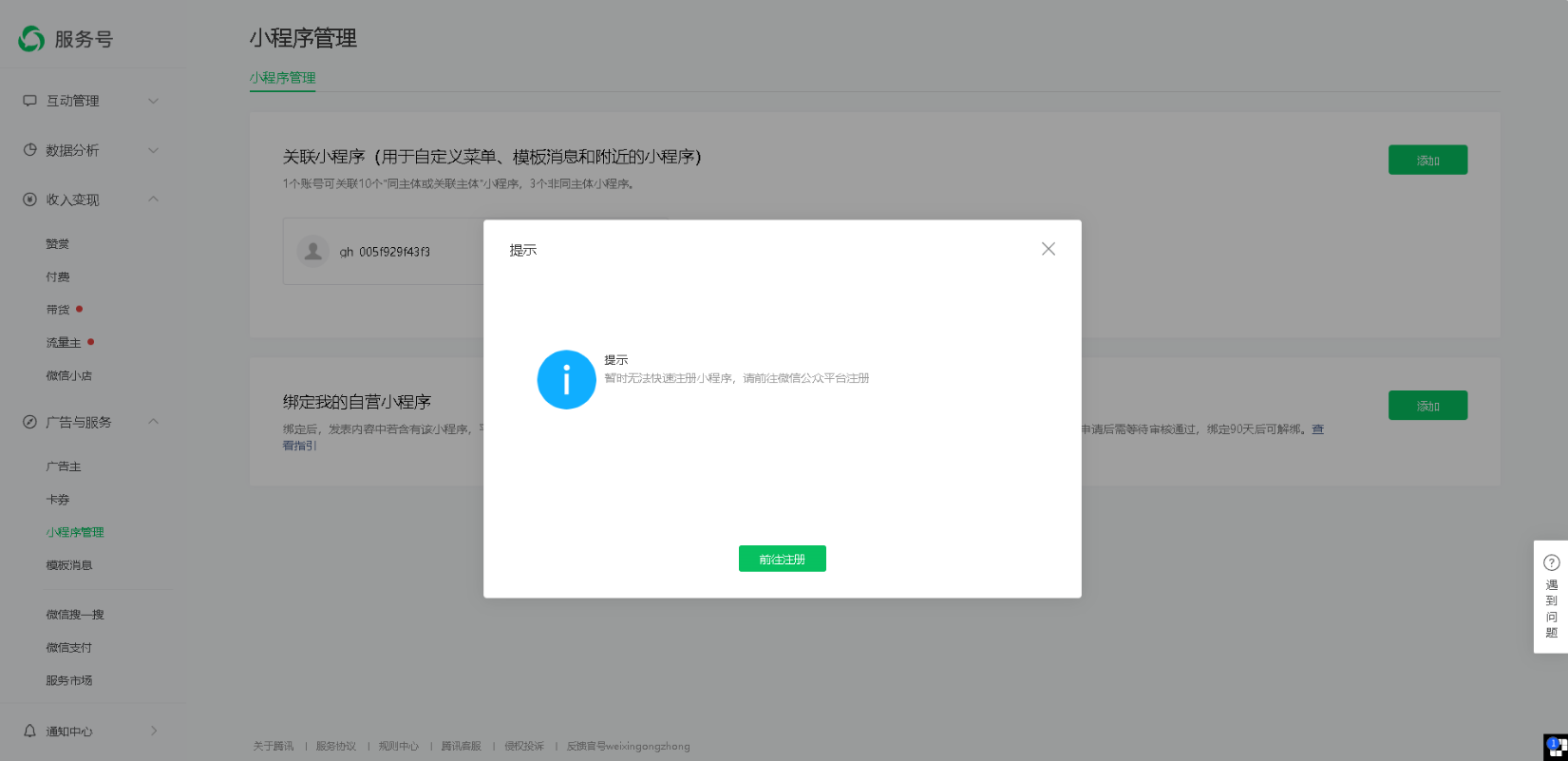Viewport: 1568px width, 761px height.
Task: Open the 通知中心 arrow
Action: click(x=154, y=731)
